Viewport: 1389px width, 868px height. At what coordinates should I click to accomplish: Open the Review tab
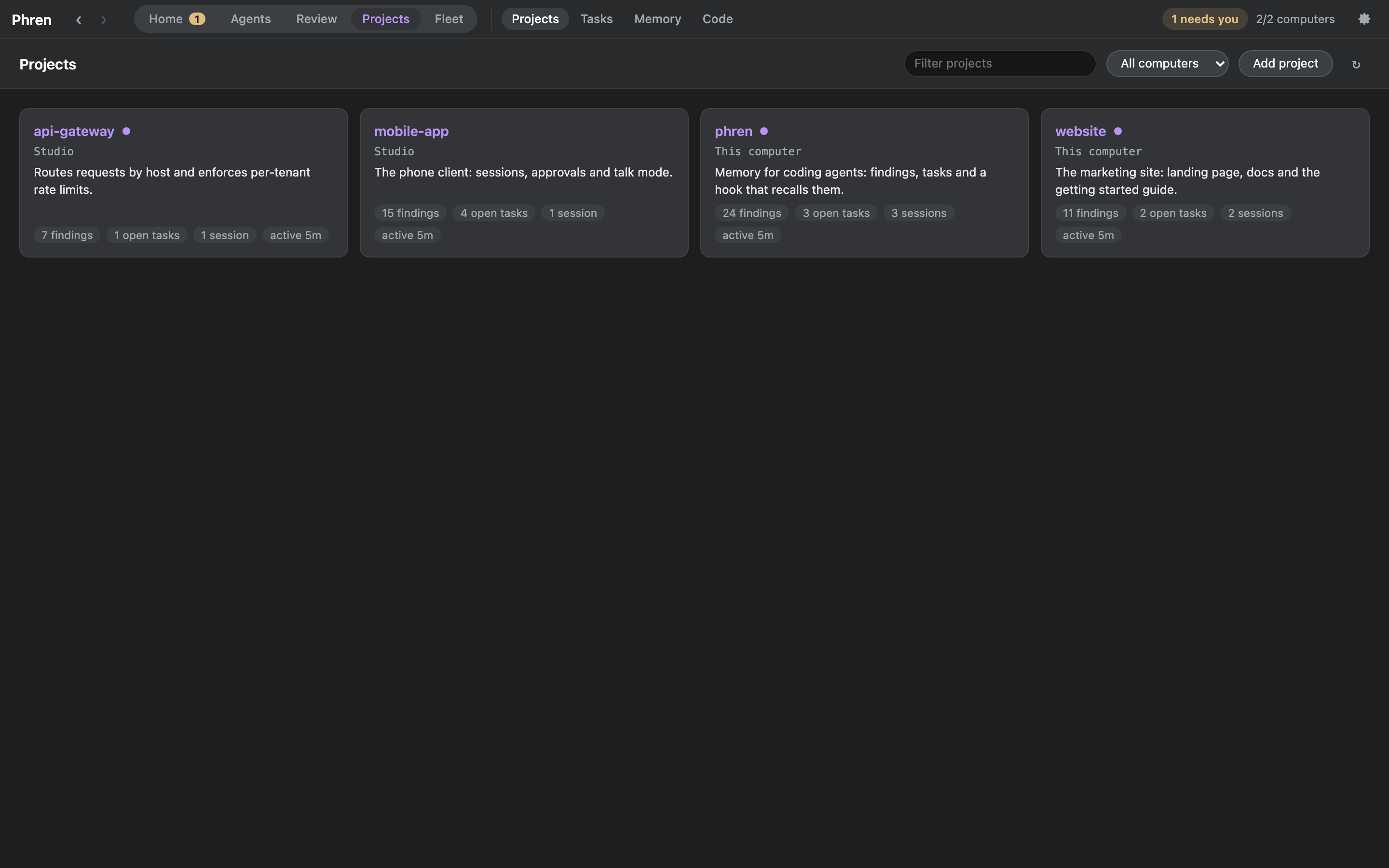click(x=316, y=19)
